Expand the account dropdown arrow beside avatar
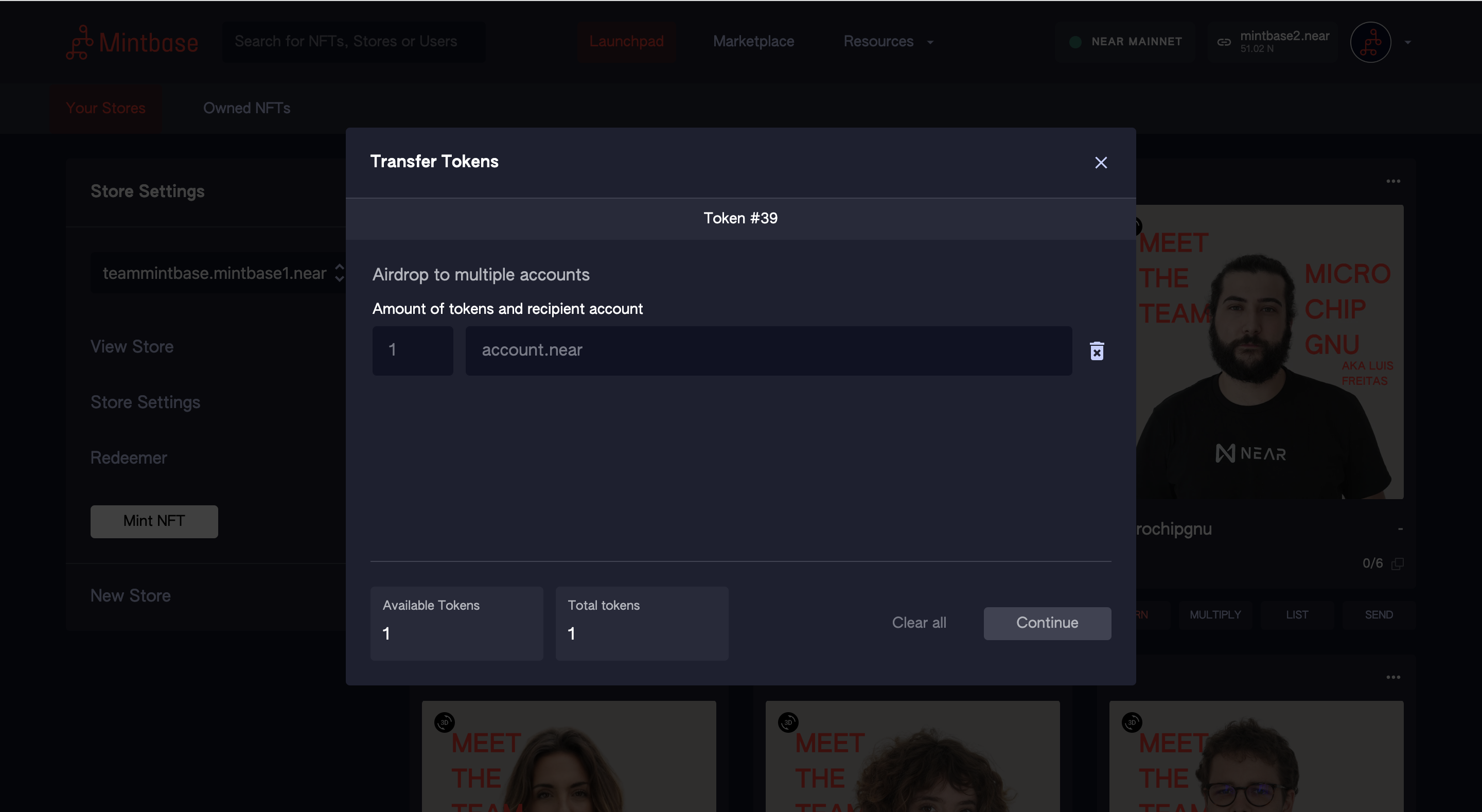 click(1407, 42)
